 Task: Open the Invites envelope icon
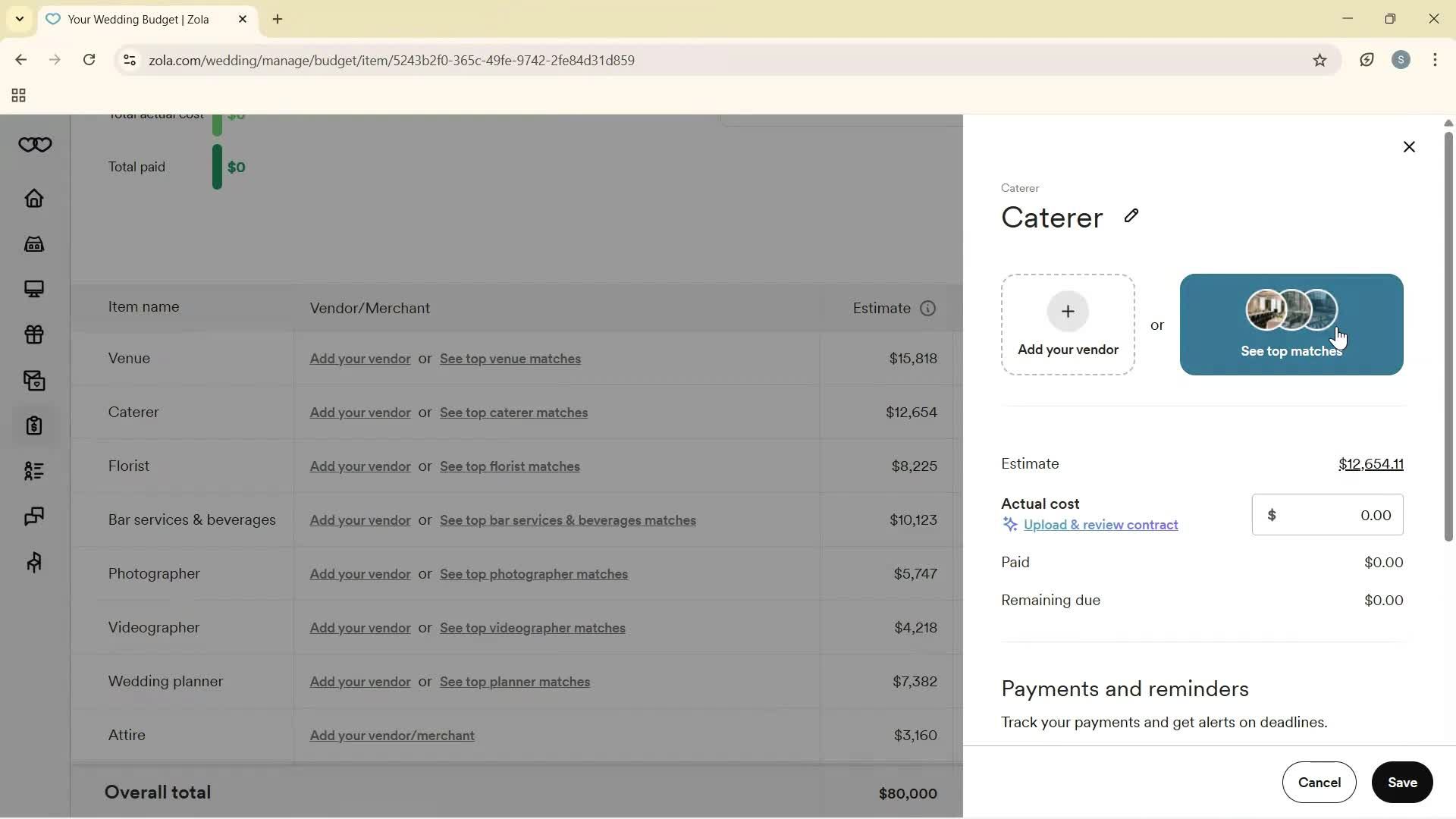34,381
